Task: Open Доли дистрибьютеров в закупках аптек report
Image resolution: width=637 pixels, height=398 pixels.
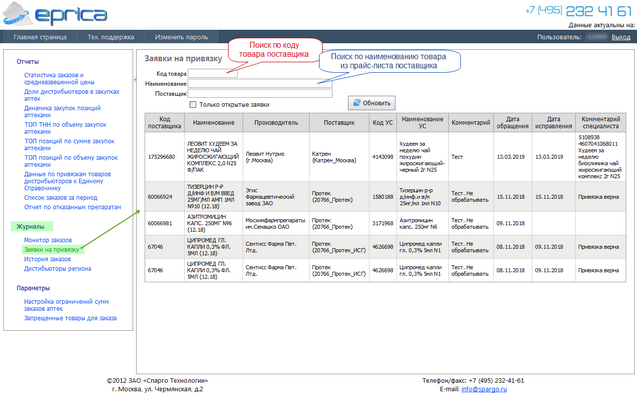Action: pyautogui.click(x=72, y=95)
